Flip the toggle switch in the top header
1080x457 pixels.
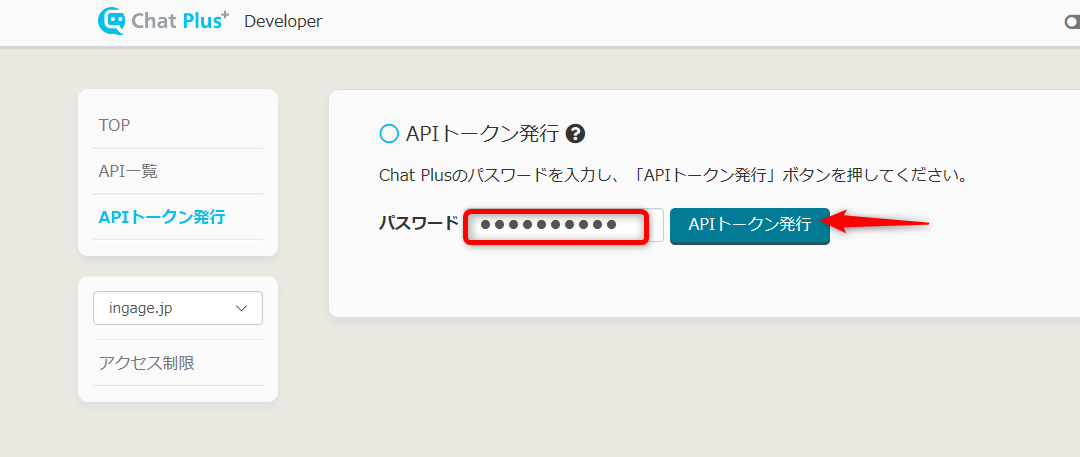[1072, 22]
